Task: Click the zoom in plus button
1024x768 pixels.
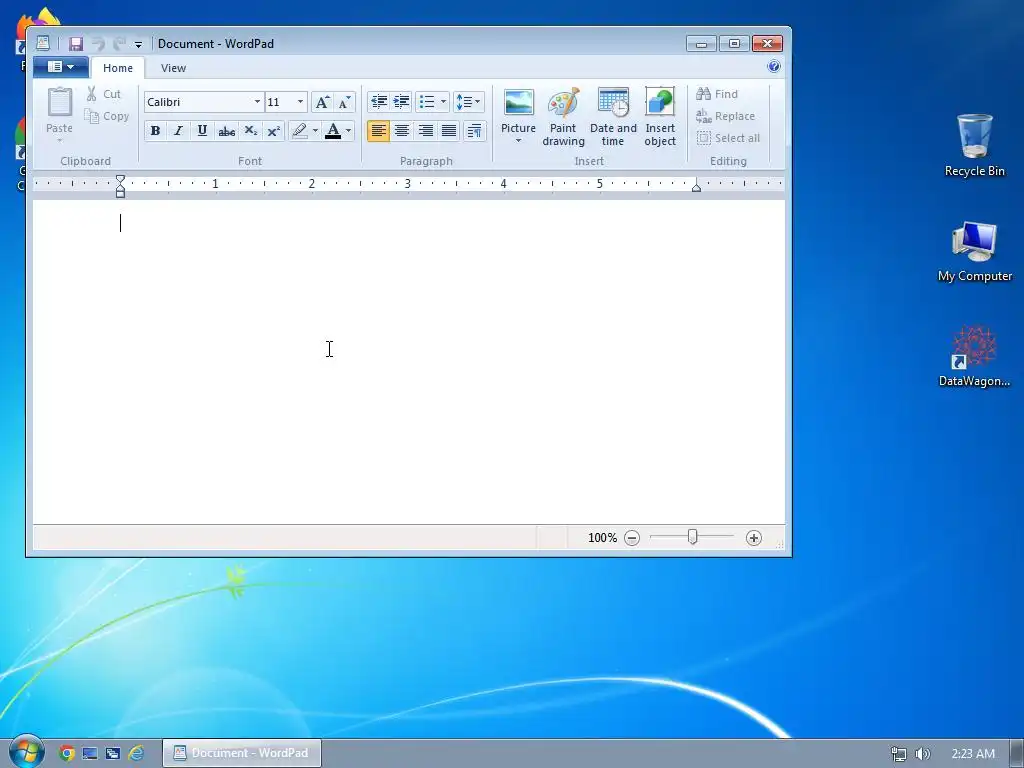Action: pyautogui.click(x=754, y=537)
